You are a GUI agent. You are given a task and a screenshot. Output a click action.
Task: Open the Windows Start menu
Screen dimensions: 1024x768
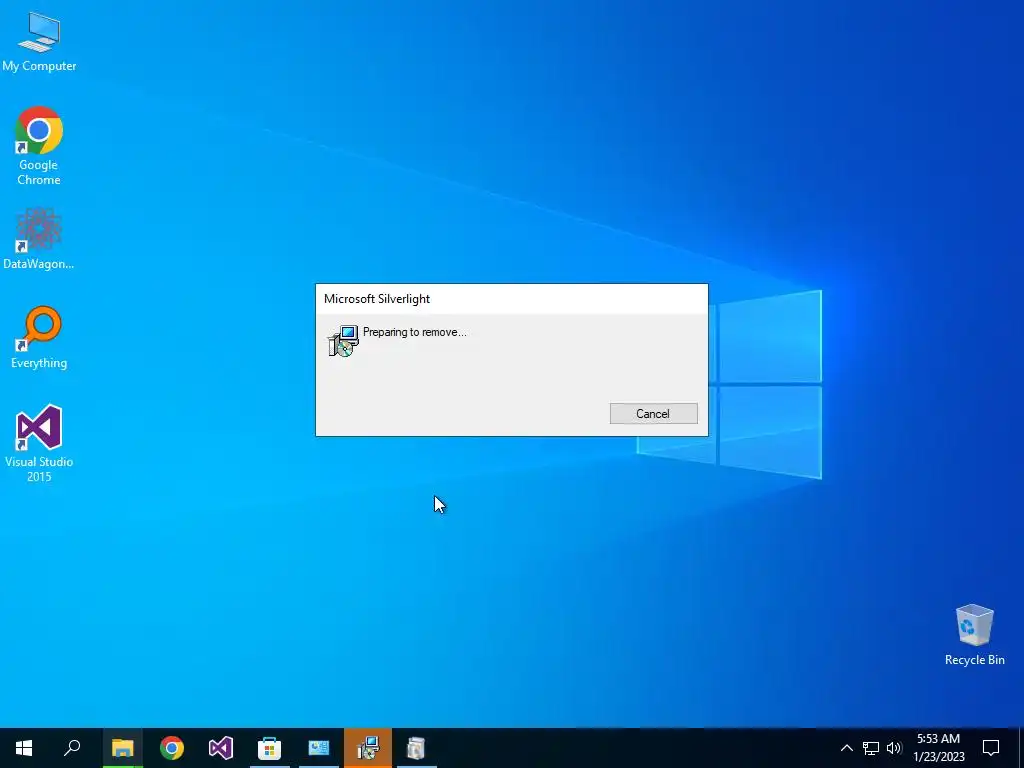point(24,748)
